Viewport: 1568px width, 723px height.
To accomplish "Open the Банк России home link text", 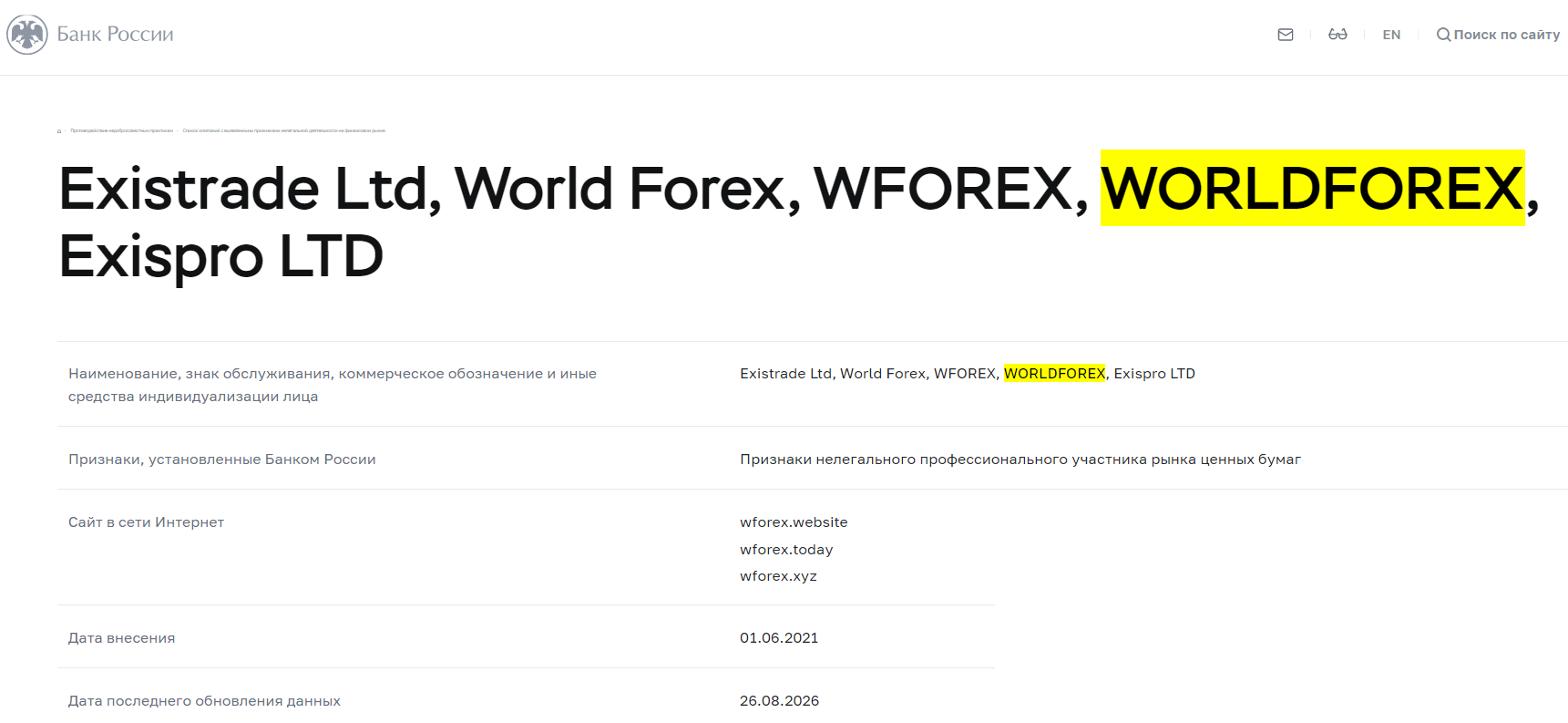I will click(115, 35).
